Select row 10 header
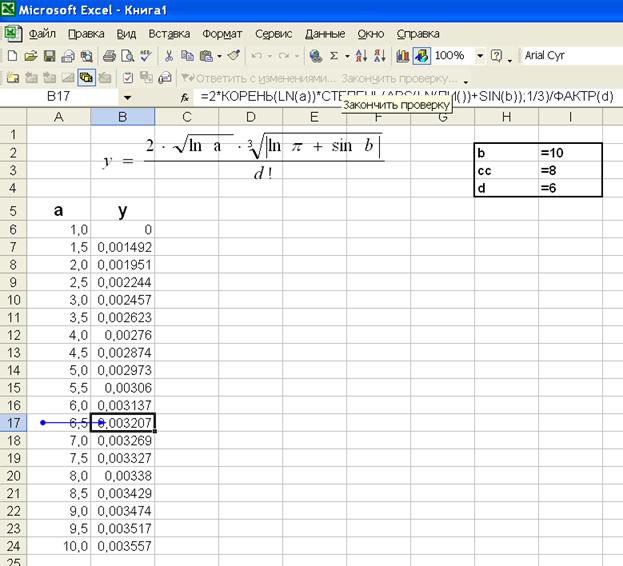The height and width of the screenshot is (566, 623). (13, 300)
